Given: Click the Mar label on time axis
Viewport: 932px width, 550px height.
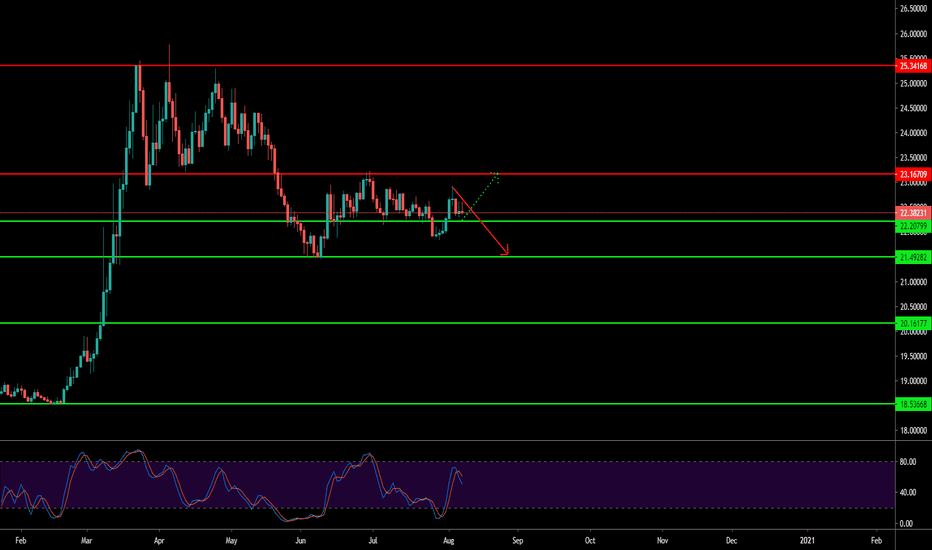Looking at the screenshot, I should pos(87,540).
